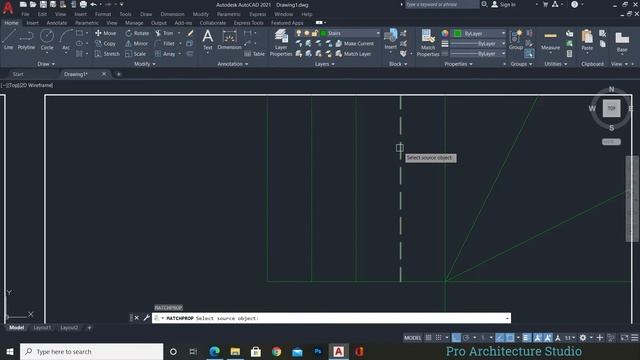This screenshot has height=360, width=640.
Task: Expand the Properties panel
Action: click(458, 64)
